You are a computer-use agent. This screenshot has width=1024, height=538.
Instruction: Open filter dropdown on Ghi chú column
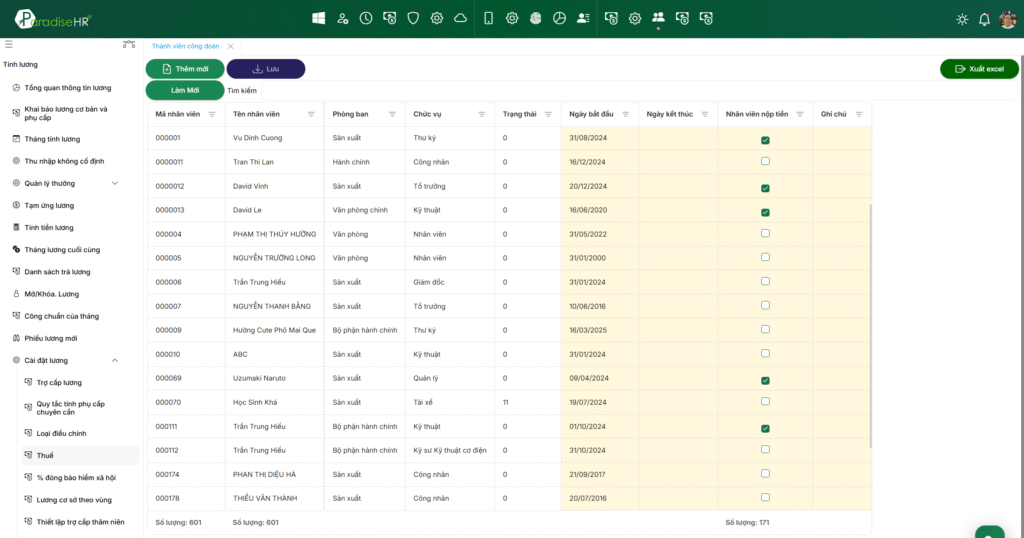pos(859,114)
